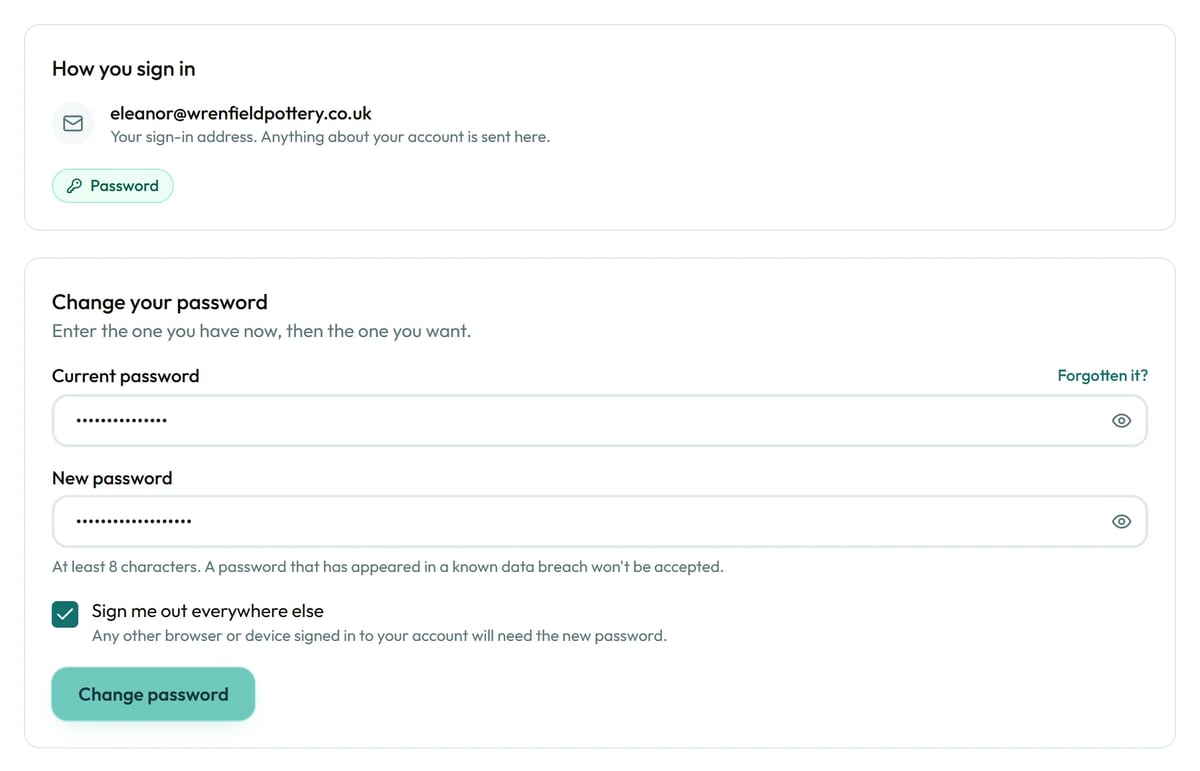
Task: Click the 'Any other browser or device' description
Action: [x=379, y=636]
